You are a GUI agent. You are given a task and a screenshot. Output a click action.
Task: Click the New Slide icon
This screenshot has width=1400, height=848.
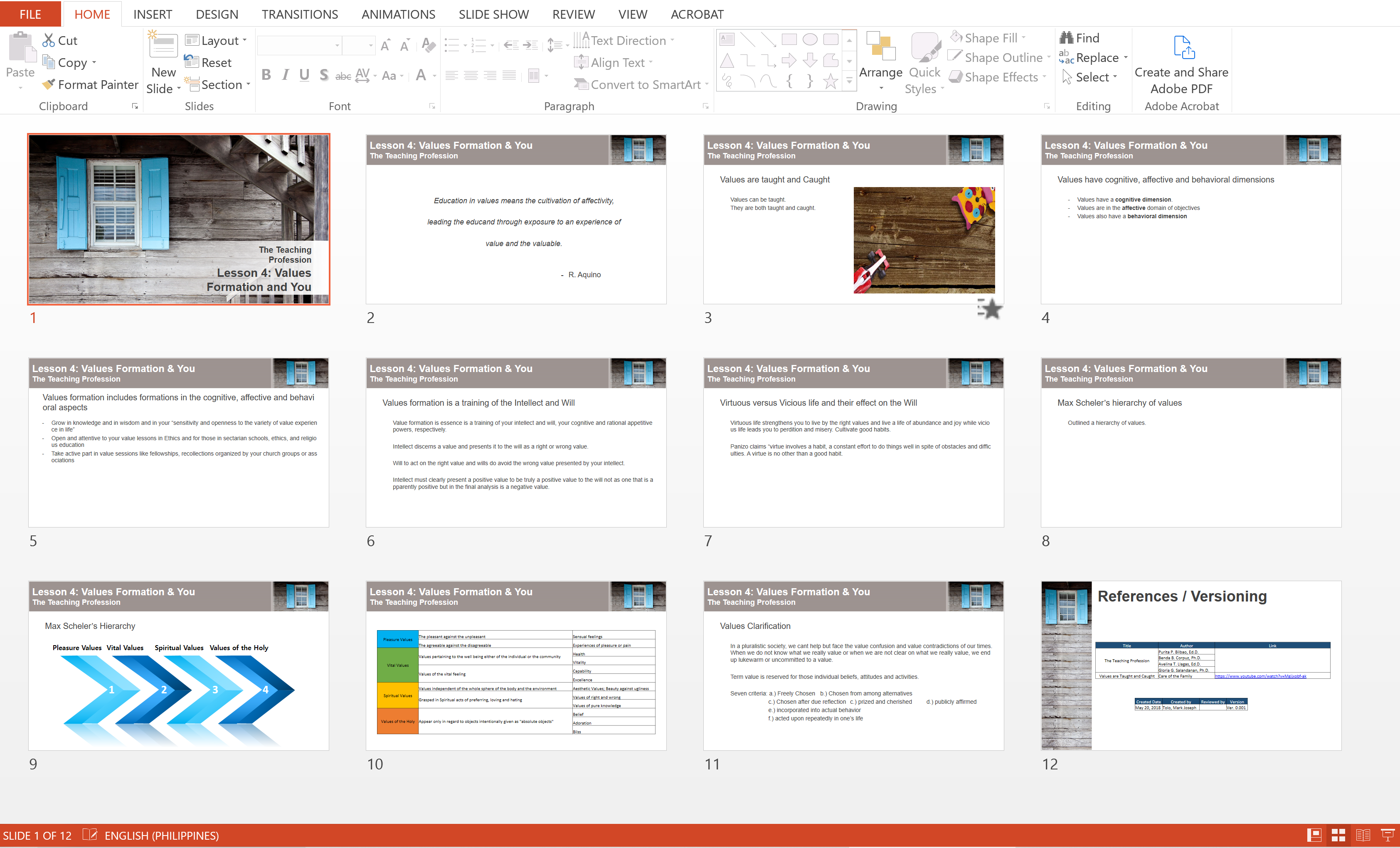(x=163, y=46)
